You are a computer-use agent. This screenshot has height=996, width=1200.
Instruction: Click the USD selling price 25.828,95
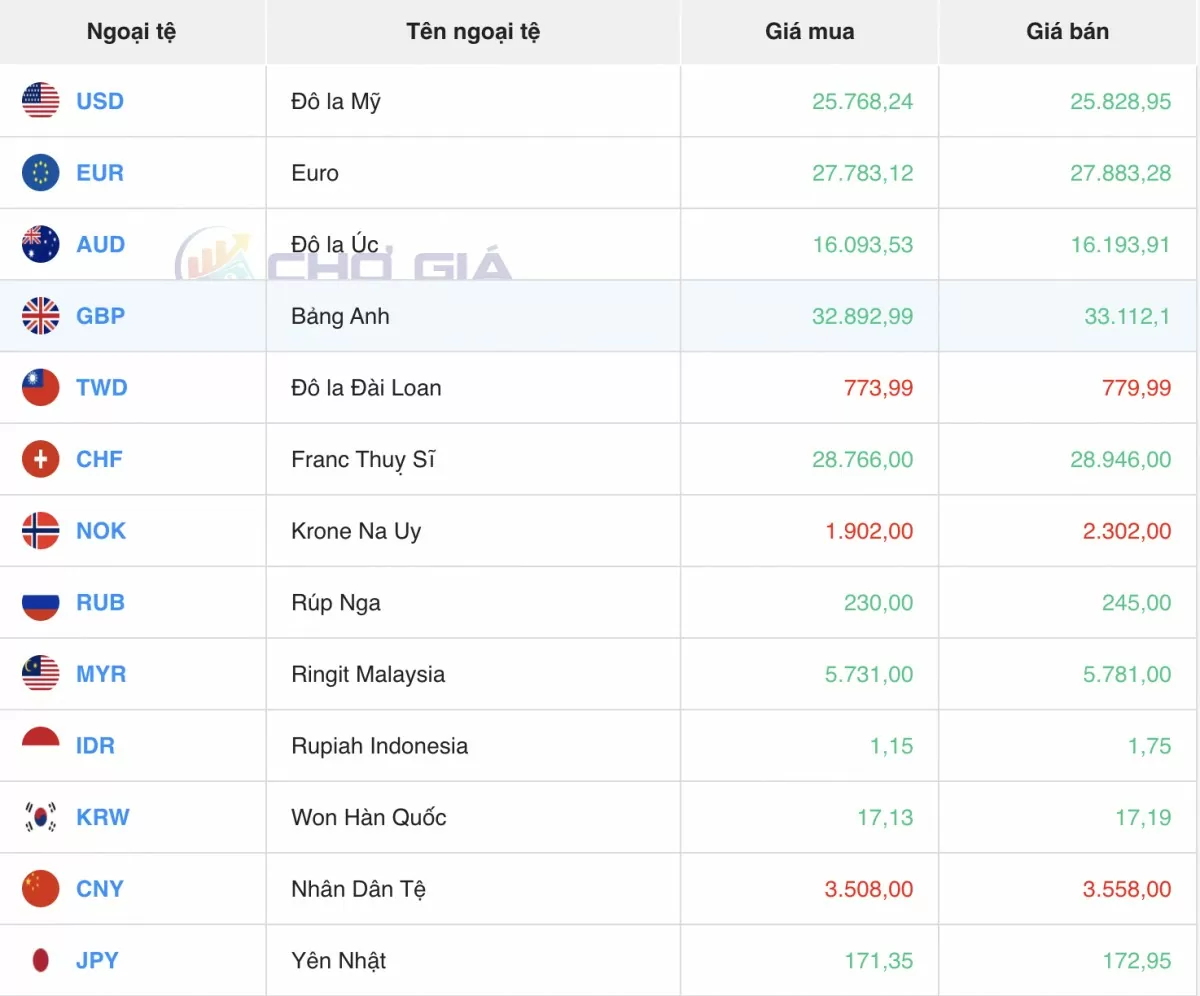coord(1120,101)
